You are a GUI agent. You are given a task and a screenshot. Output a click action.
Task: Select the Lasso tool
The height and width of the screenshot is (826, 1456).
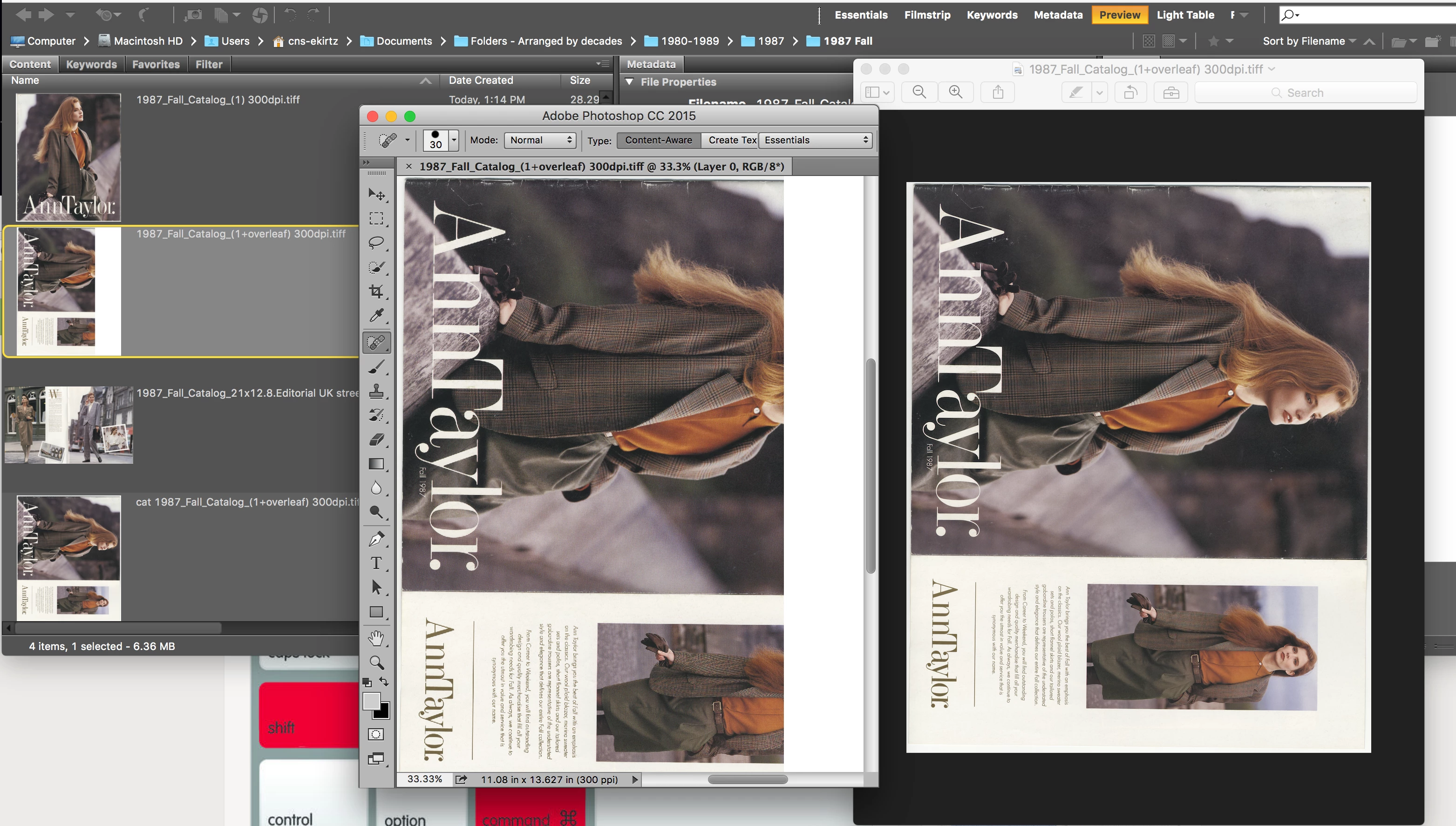pyautogui.click(x=376, y=243)
